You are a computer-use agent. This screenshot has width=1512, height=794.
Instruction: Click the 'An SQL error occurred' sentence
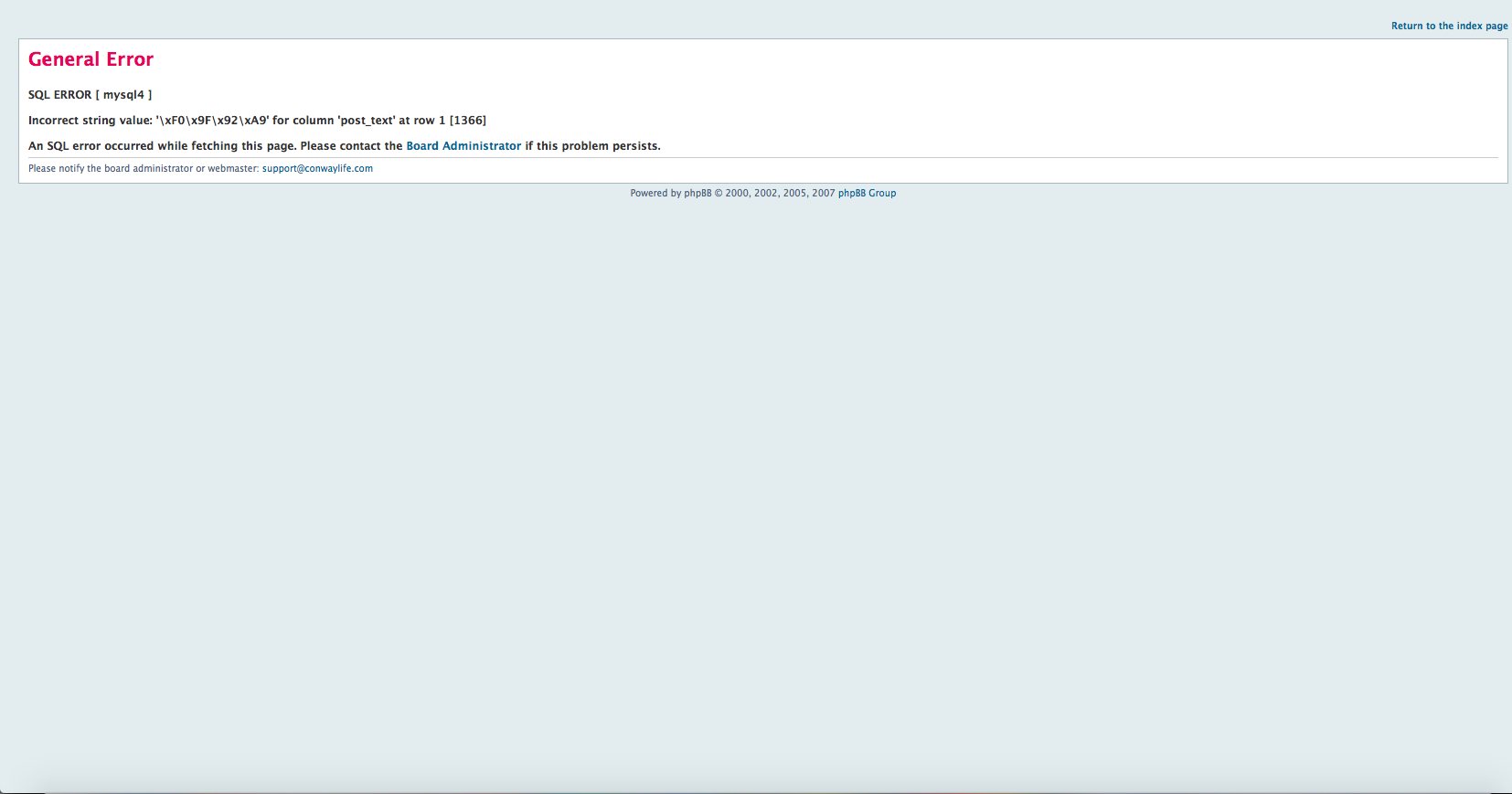345,146
